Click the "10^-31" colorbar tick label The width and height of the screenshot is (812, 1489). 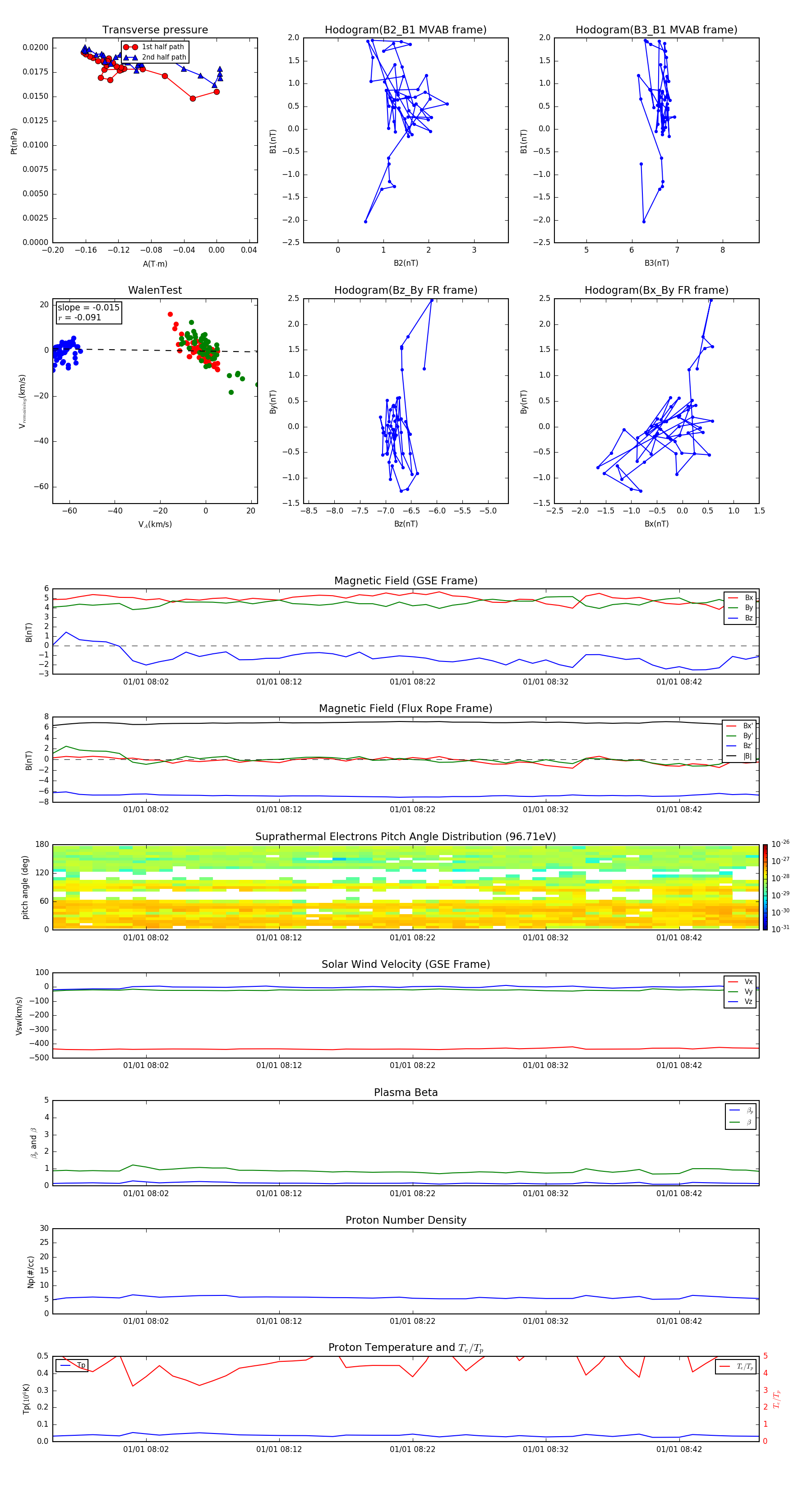[x=780, y=929]
